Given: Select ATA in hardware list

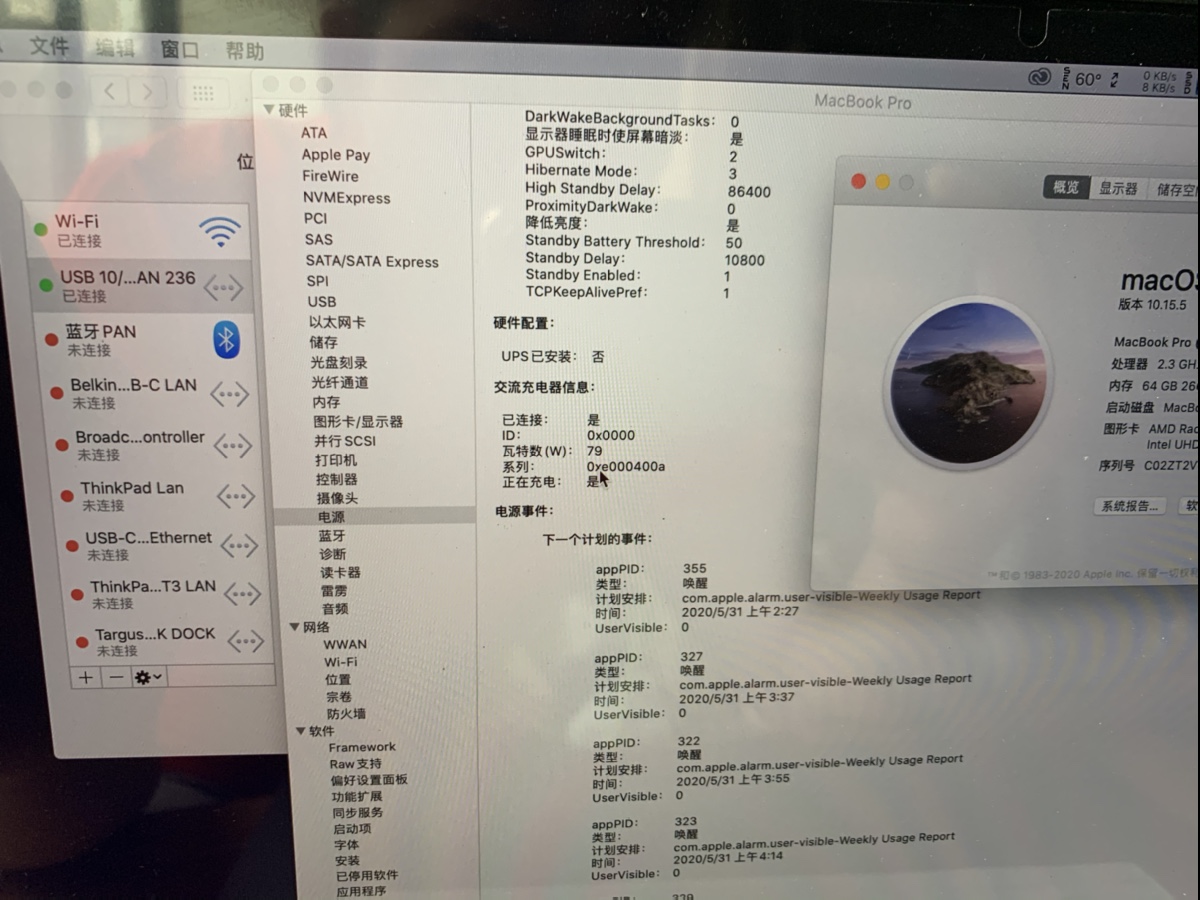Looking at the screenshot, I should click(x=313, y=132).
